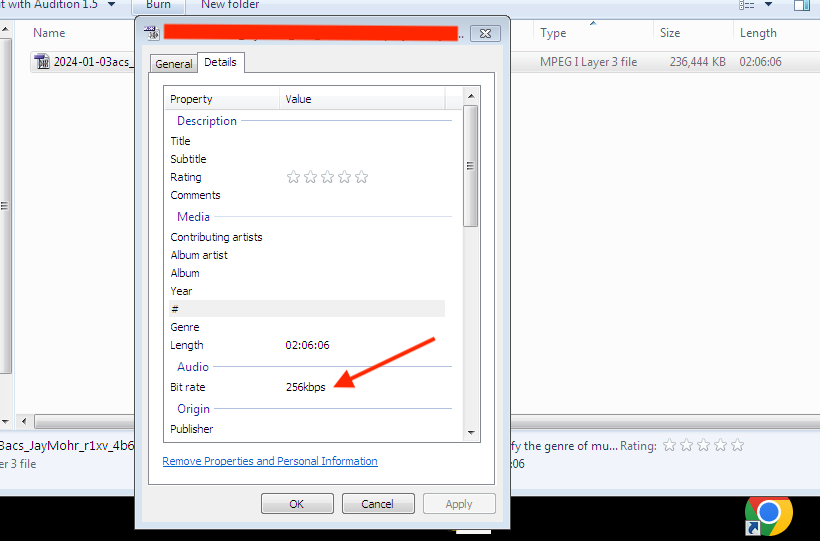Select the 2024-01-03acs file in Explorer
The height and width of the screenshot is (541, 820).
pyautogui.click(x=92, y=62)
